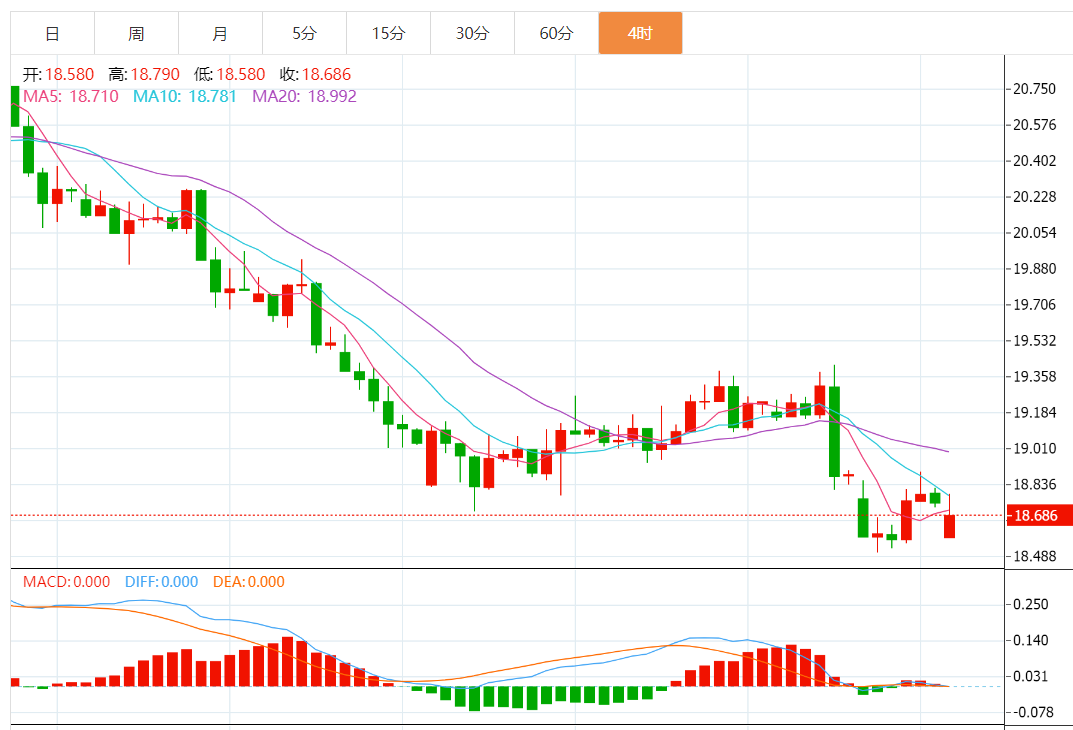The height and width of the screenshot is (730, 1073).
Task: Click the MA10: 18.781 indicator label
Action: 184,96
